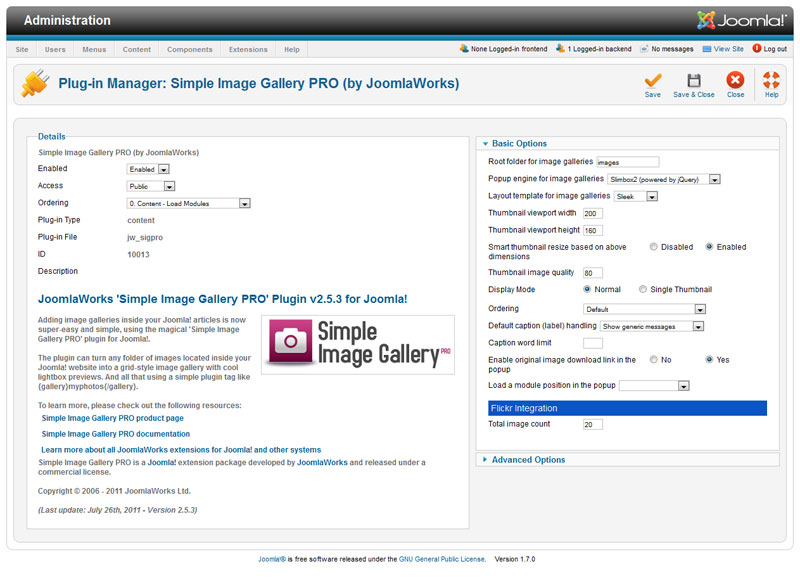800x578 pixels.
Task: Open the Help lifebuoy icon
Action: pos(771,80)
